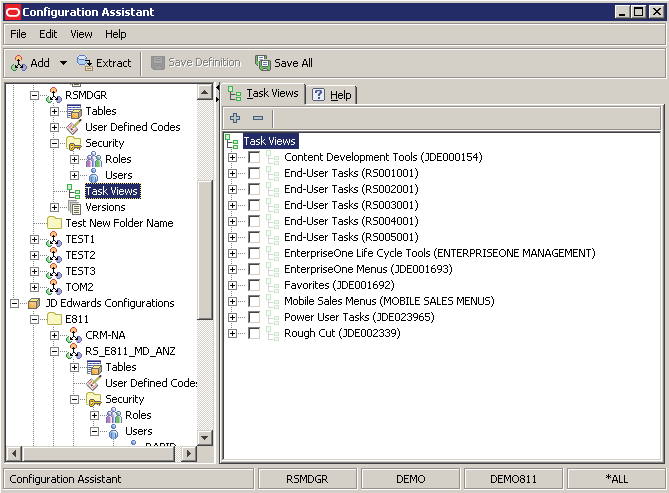Viewport: 669px width, 493px height.
Task: Select the Task Views root node in right pane
Action: (269, 141)
